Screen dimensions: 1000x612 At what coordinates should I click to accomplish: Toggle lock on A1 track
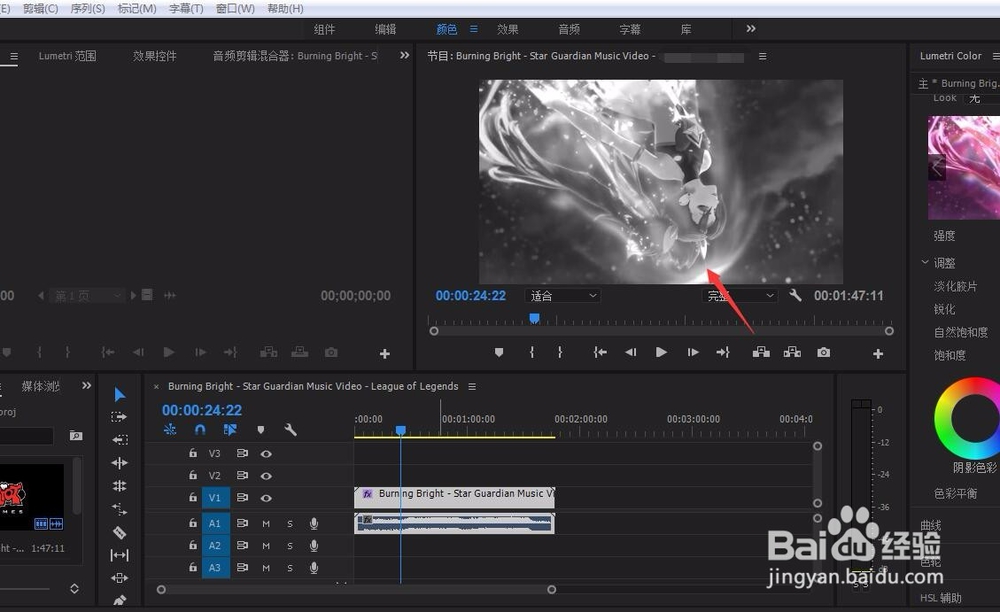pos(193,523)
